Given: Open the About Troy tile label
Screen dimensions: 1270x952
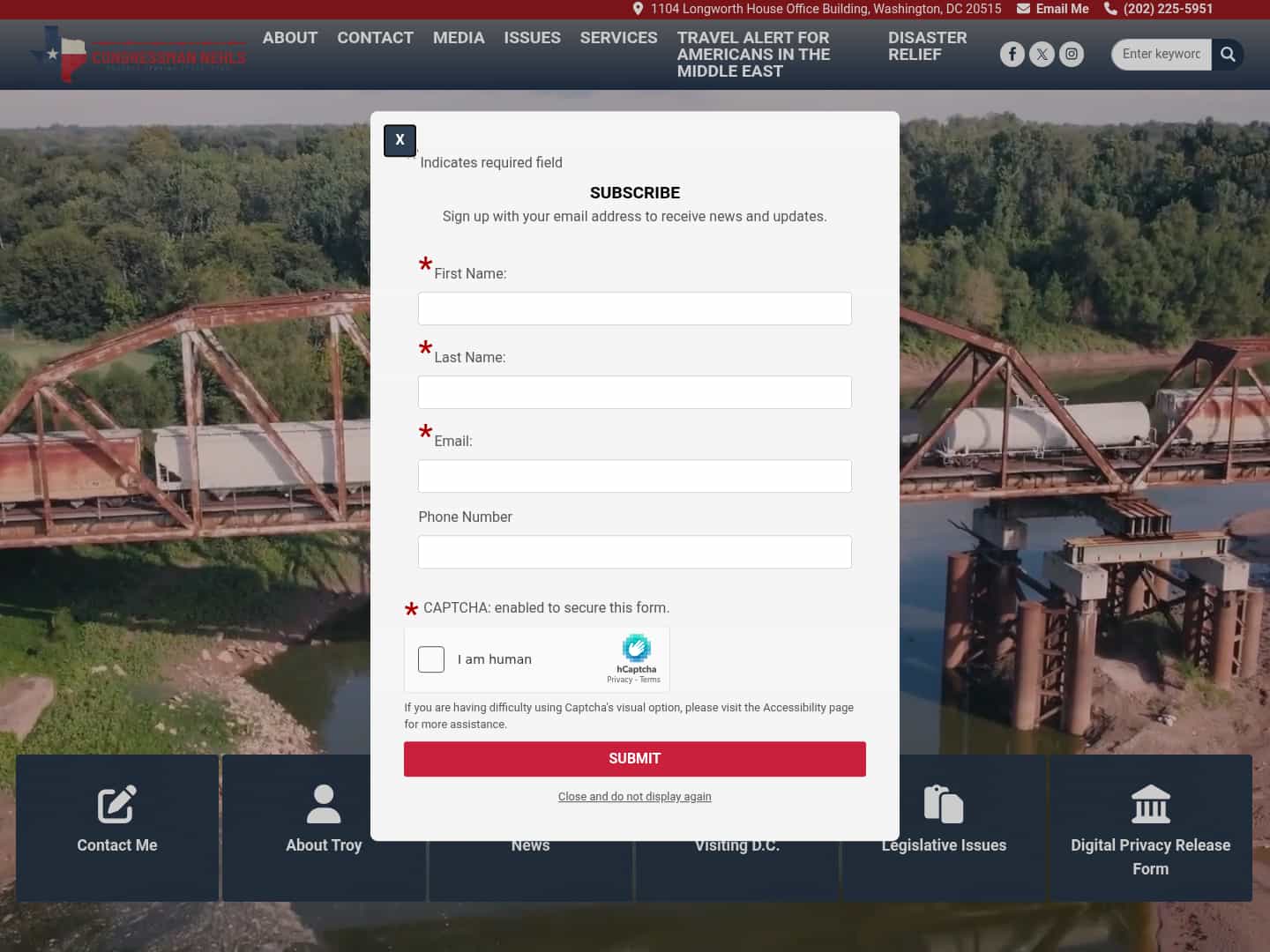Looking at the screenshot, I should point(324,845).
